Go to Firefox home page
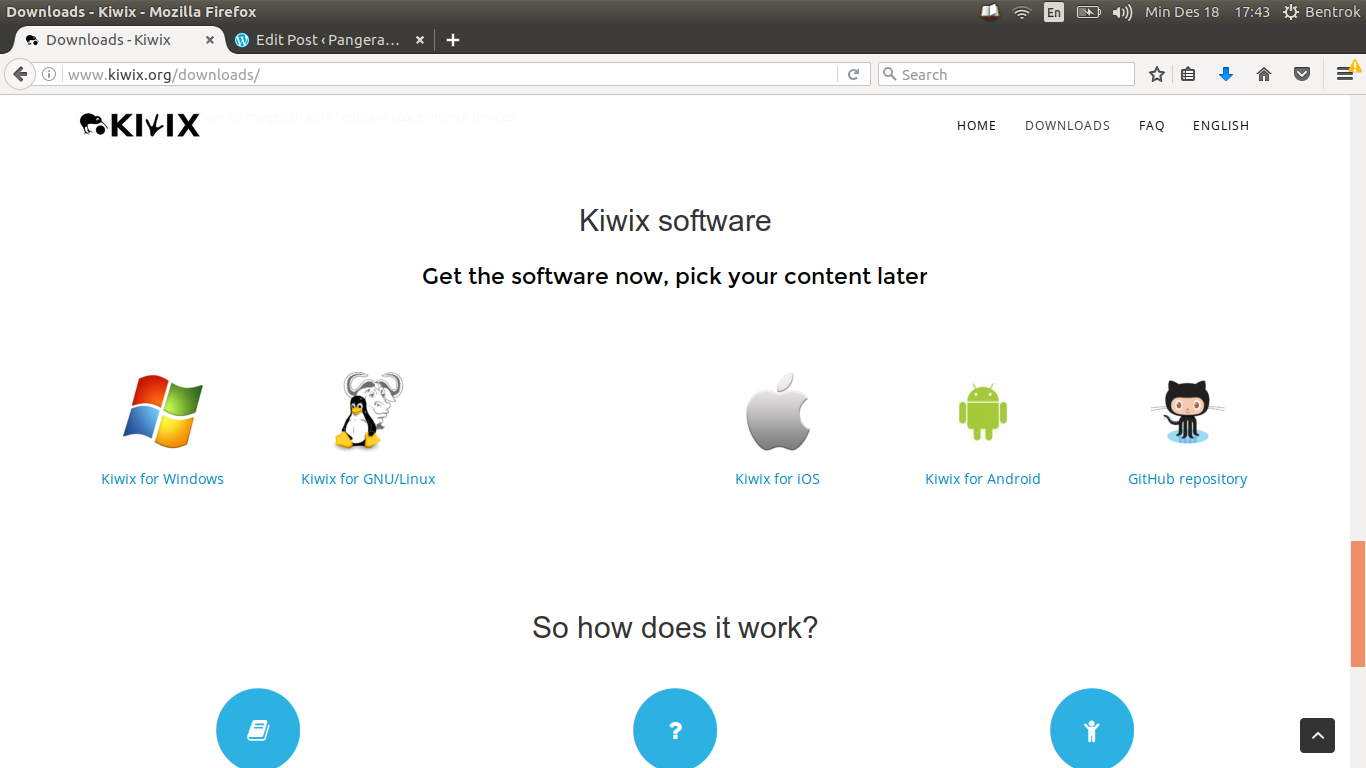Screen dimensions: 1366x768 pyautogui.click(x=1264, y=74)
